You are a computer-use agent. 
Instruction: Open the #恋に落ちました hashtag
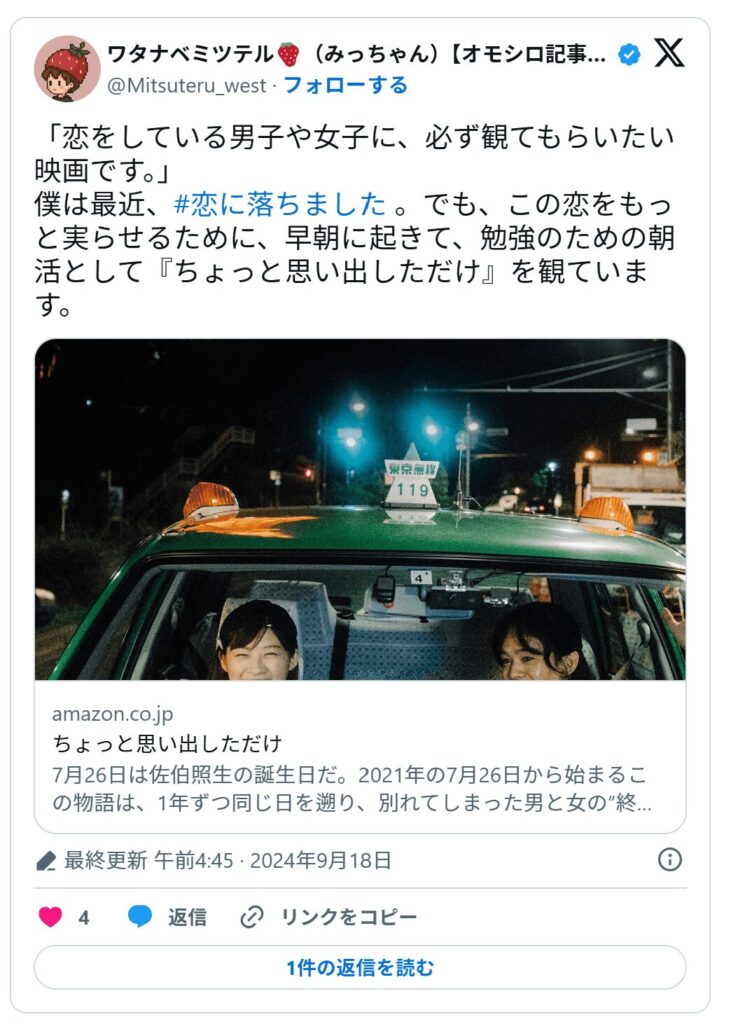click(x=280, y=204)
